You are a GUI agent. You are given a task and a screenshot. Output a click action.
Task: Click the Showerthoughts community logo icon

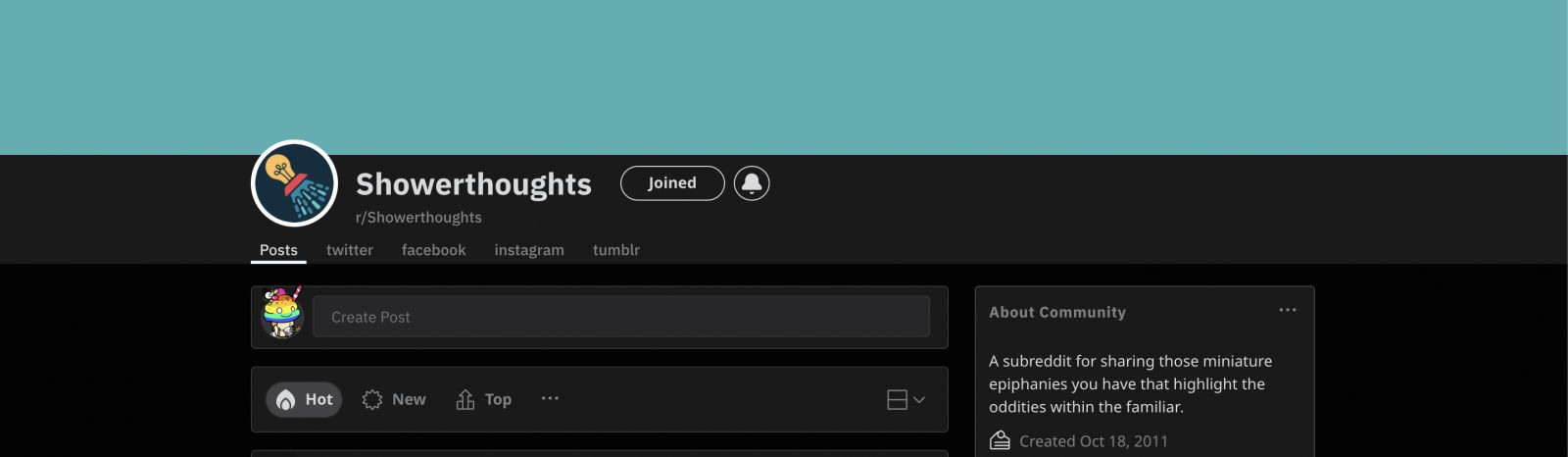294,183
